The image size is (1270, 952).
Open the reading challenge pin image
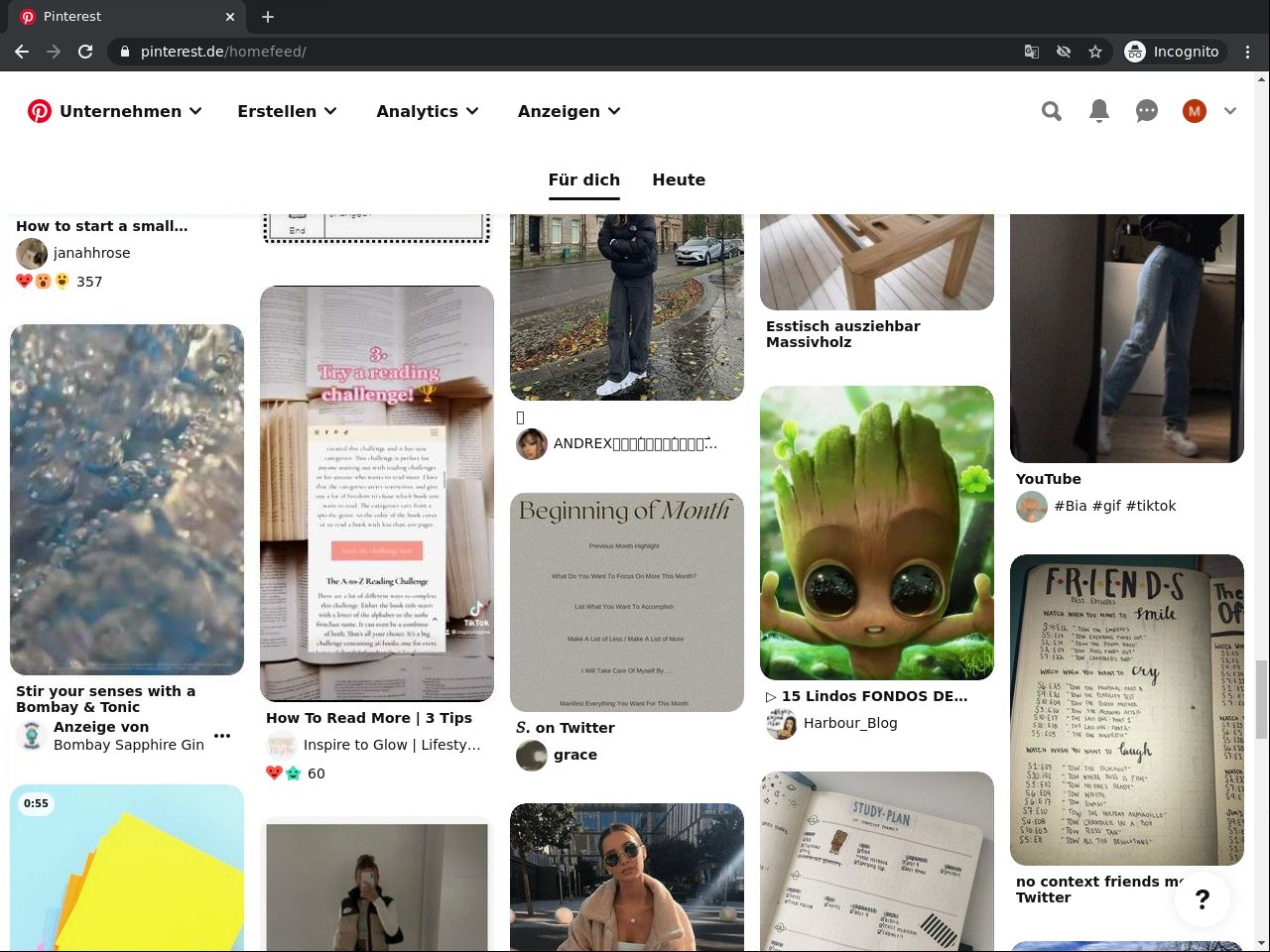(x=377, y=494)
